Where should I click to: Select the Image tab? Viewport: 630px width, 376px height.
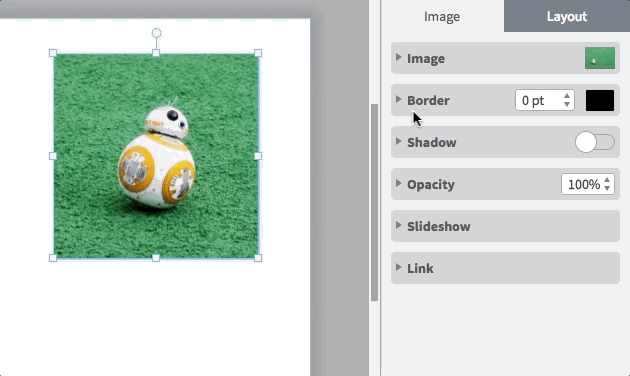pos(442,16)
